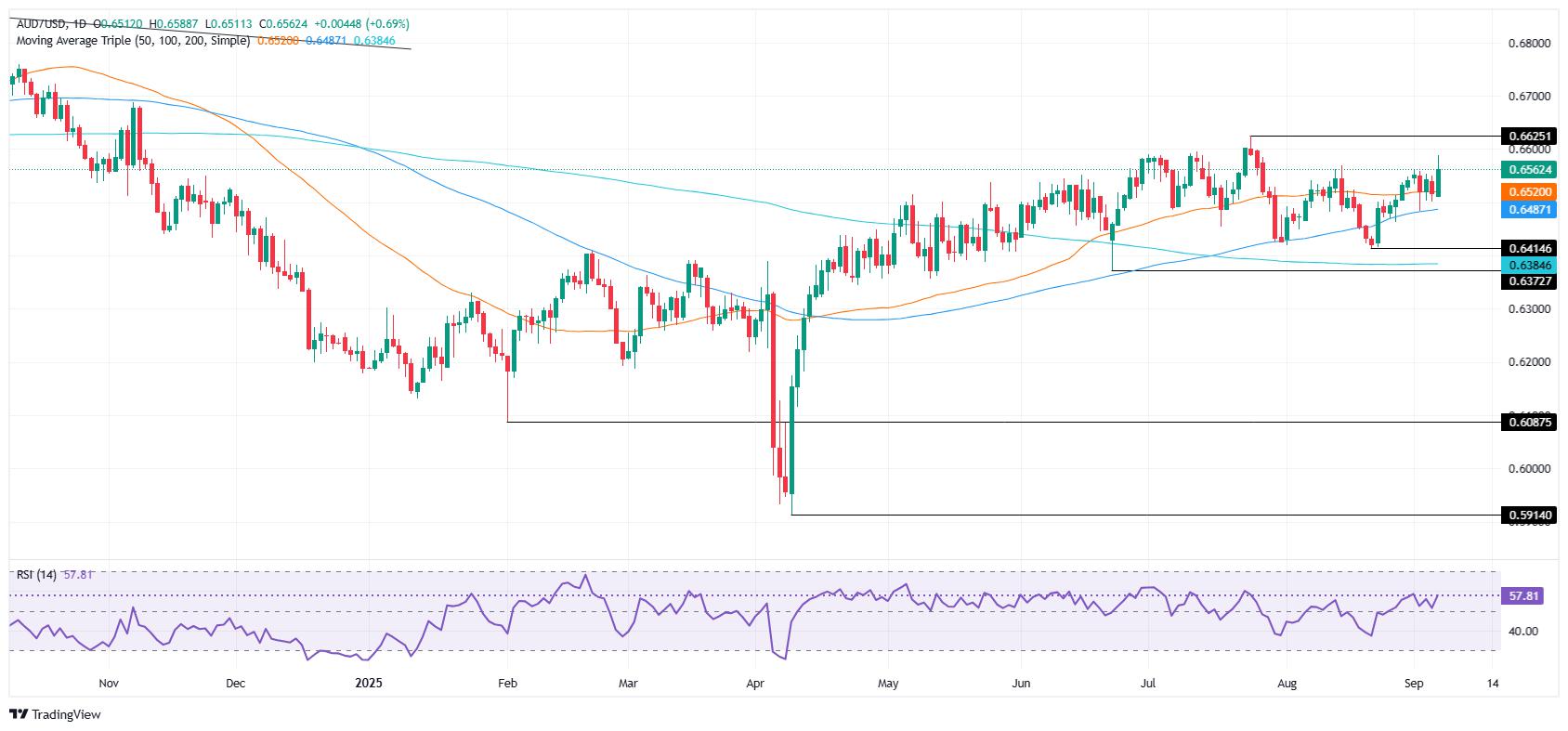Select the 0.64146 support line label

tap(1527, 248)
